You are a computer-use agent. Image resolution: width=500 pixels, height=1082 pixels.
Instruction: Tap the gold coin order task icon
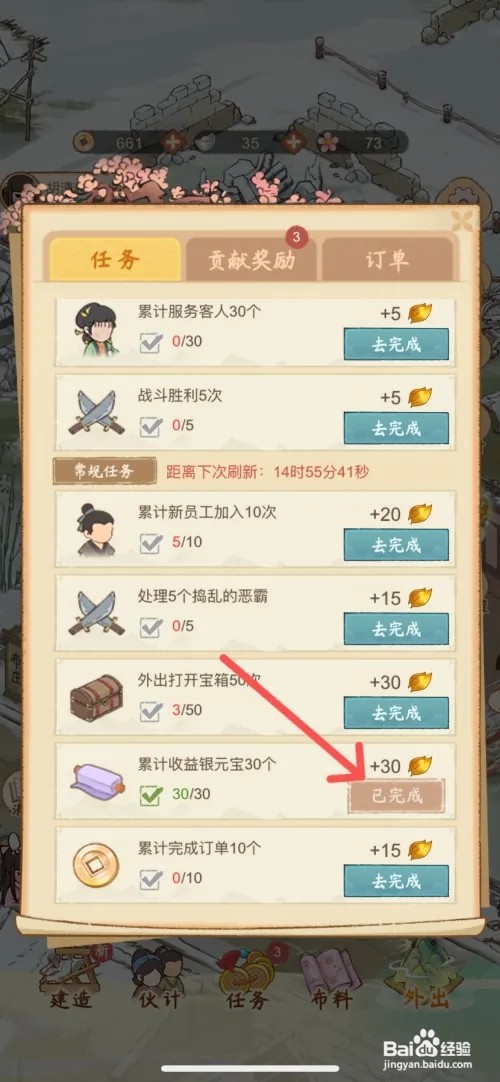click(x=96, y=865)
